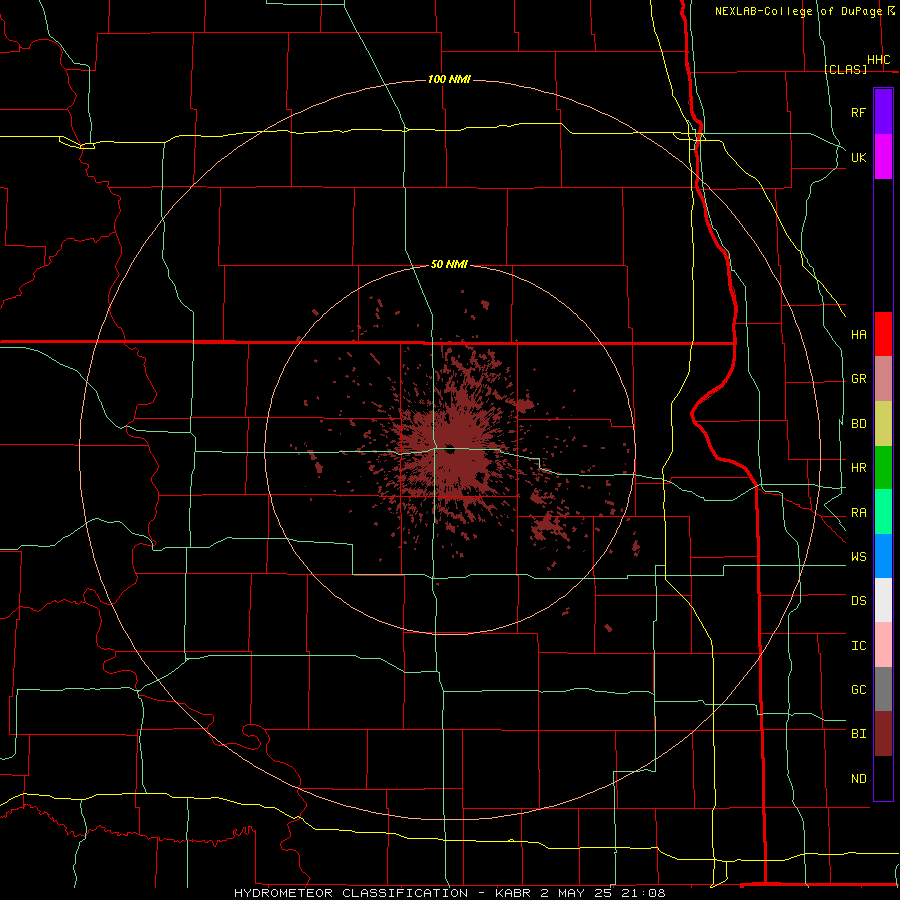
Task: Click the UK magenta legend swatch
Action: pyautogui.click(x=883, y=157)
